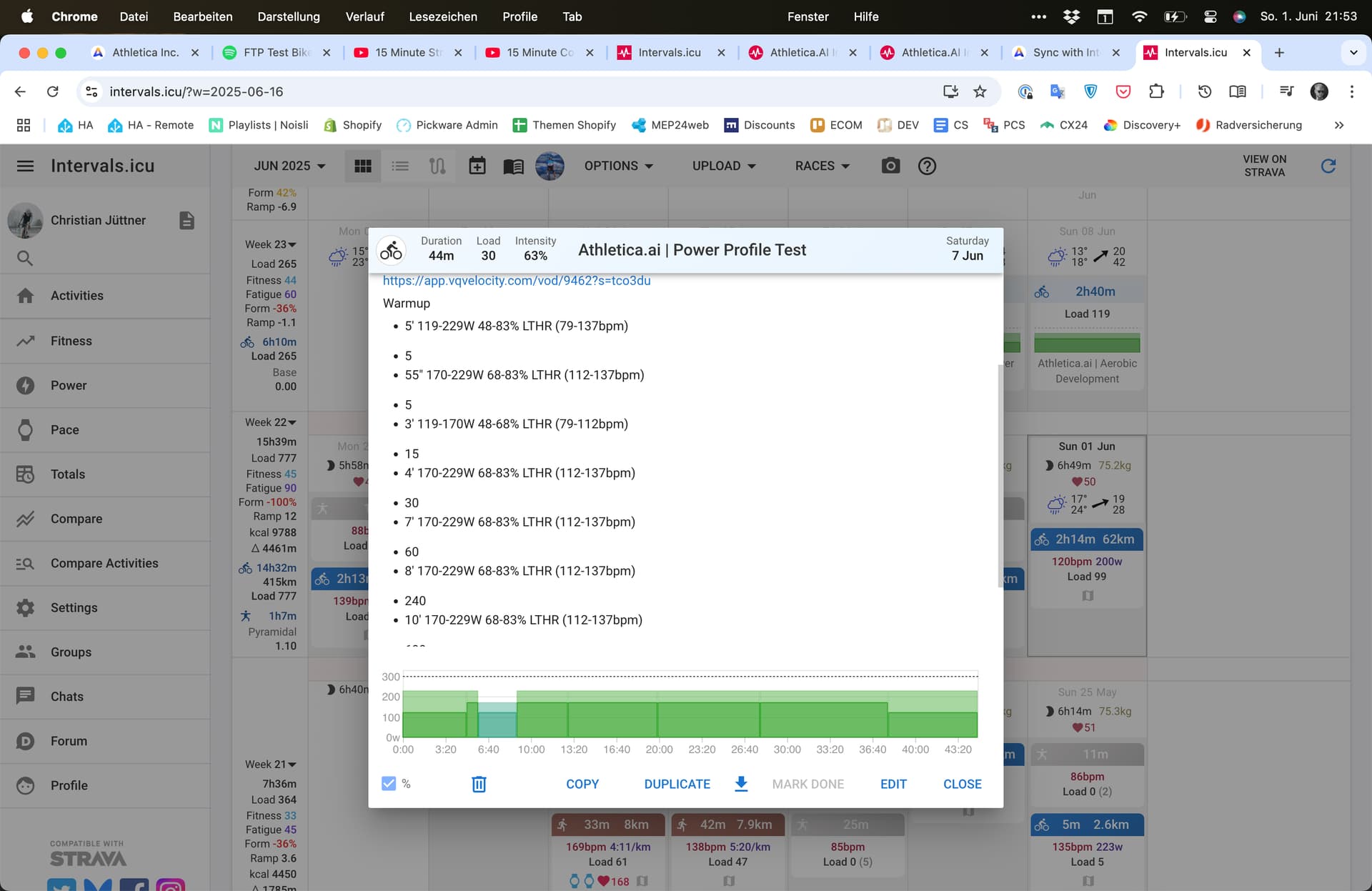Image resolution: width=1372 pixels, height=891 pixels.
Task: Open the OPTIONS dropdown
Action: 619,166
